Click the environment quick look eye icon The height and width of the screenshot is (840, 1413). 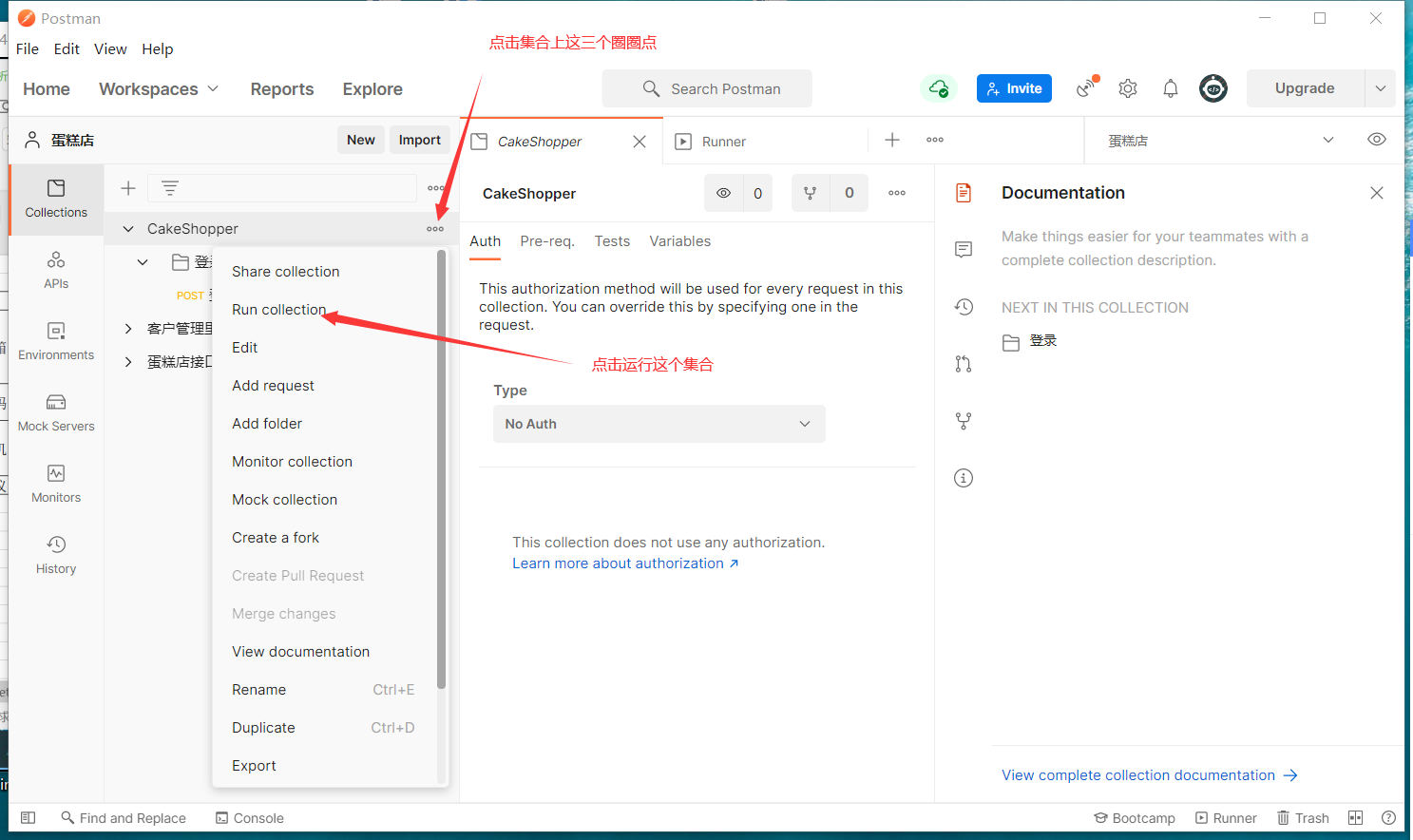[x=1377, y=140]
